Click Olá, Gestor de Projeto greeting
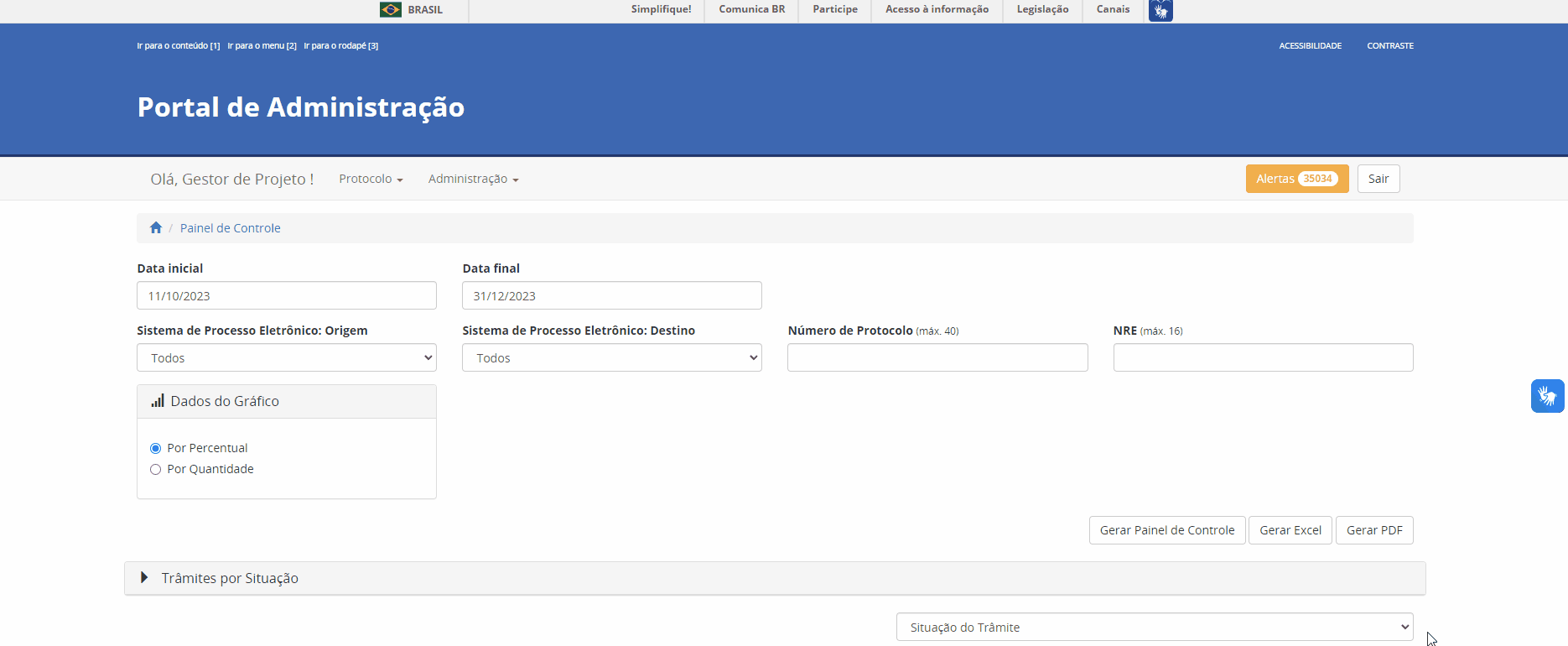This screenshot has width=1568, height=646. coord(232,179)
